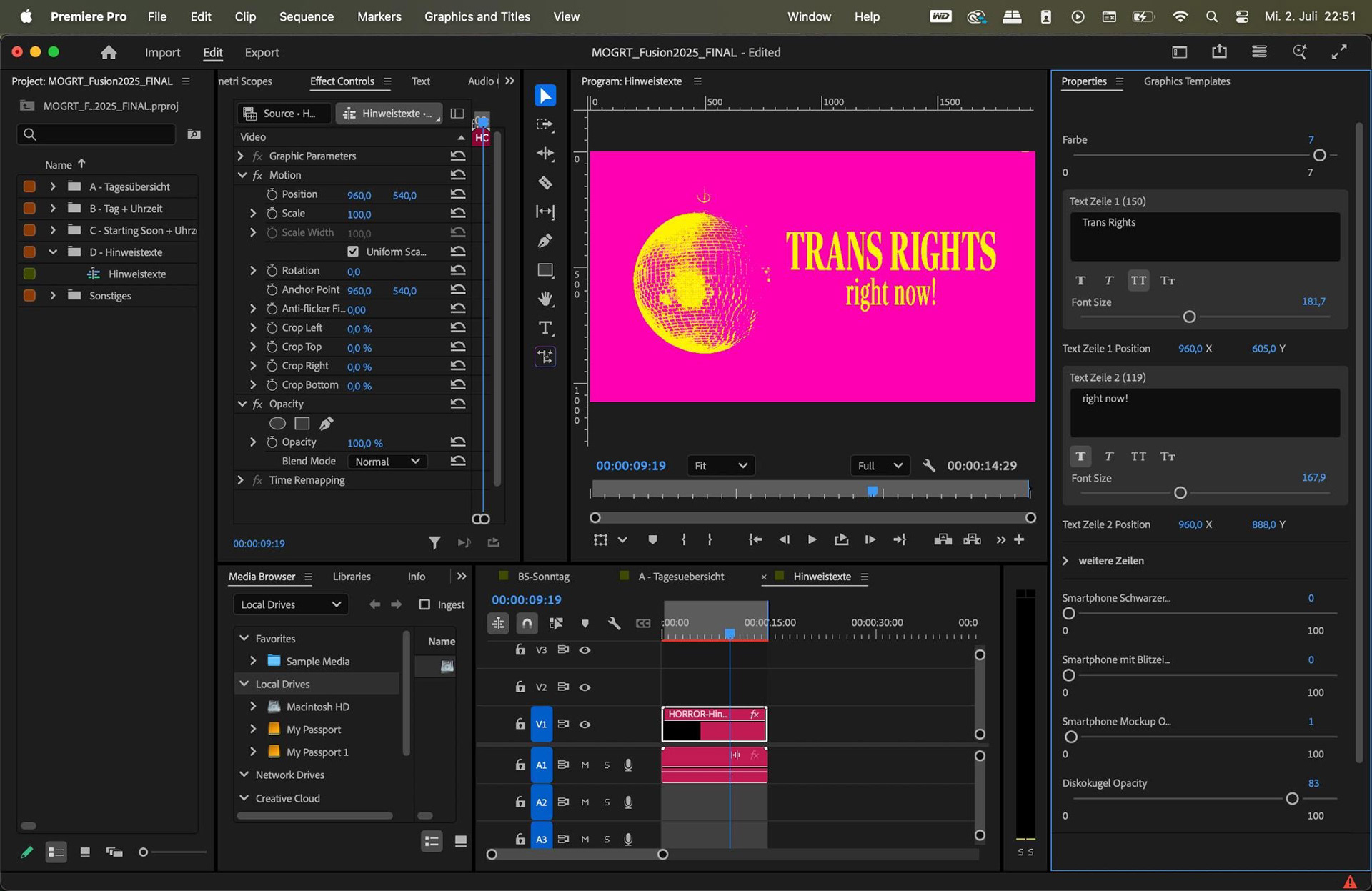Open the Local Drives dropdown
1372x891 pixels.
pyautogui.click(x=291, y=604)
